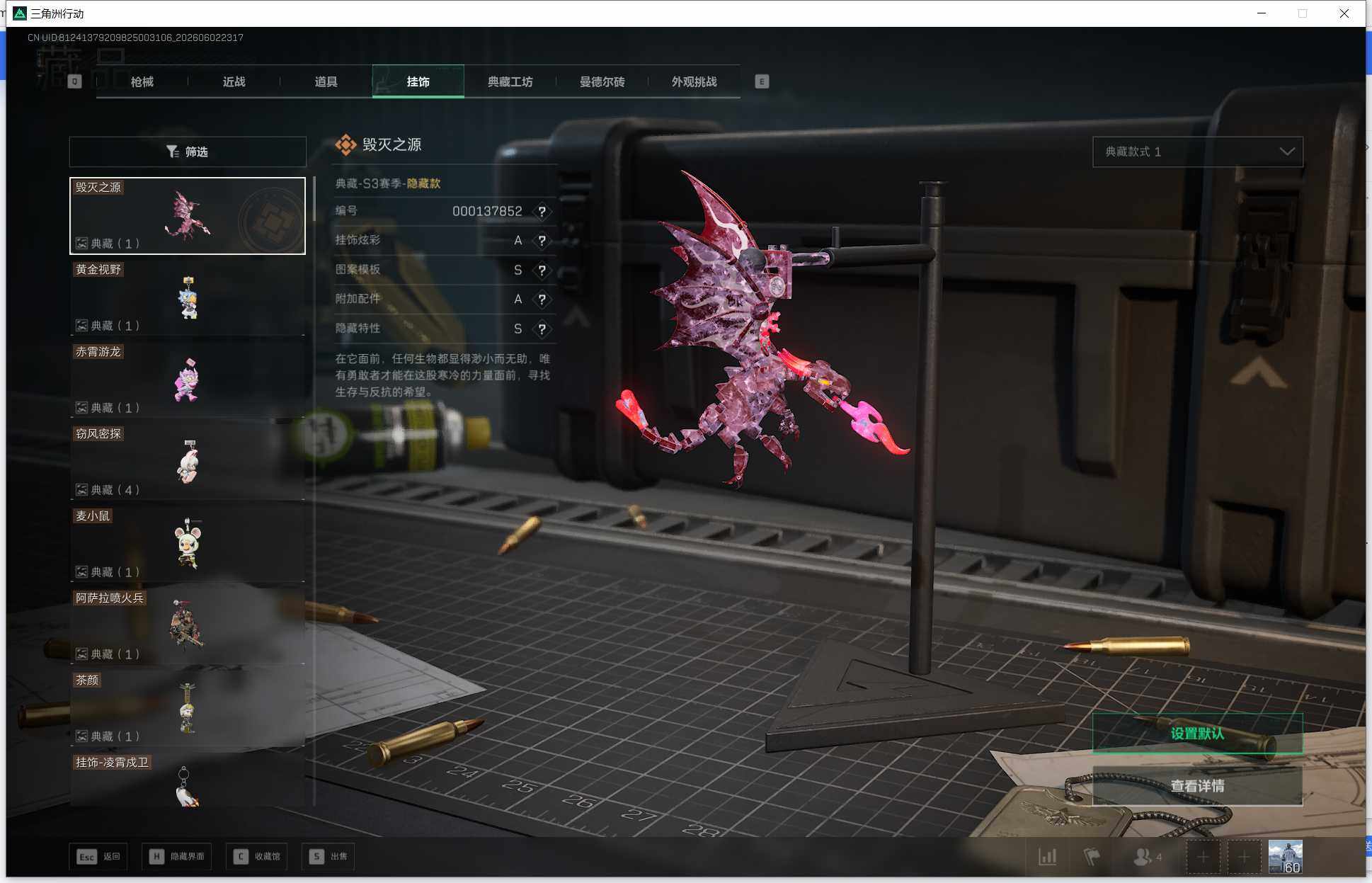Image resolution: width=1372 pixels, height=883 pixels.
Task: Select the 黄金视野 charm card
Action: click(x=188, y=298)
